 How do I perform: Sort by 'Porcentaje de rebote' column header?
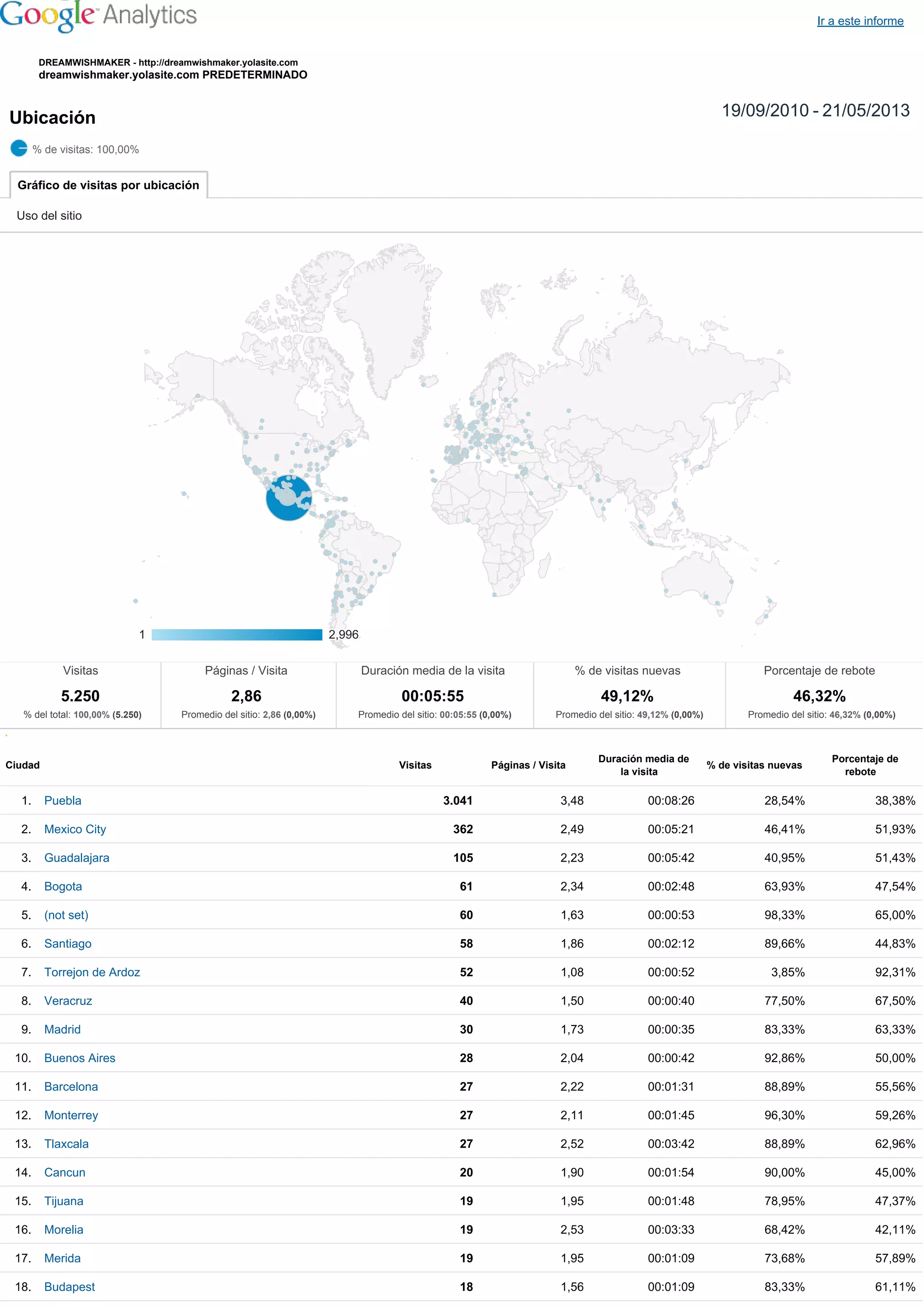[x=864, y=765]
